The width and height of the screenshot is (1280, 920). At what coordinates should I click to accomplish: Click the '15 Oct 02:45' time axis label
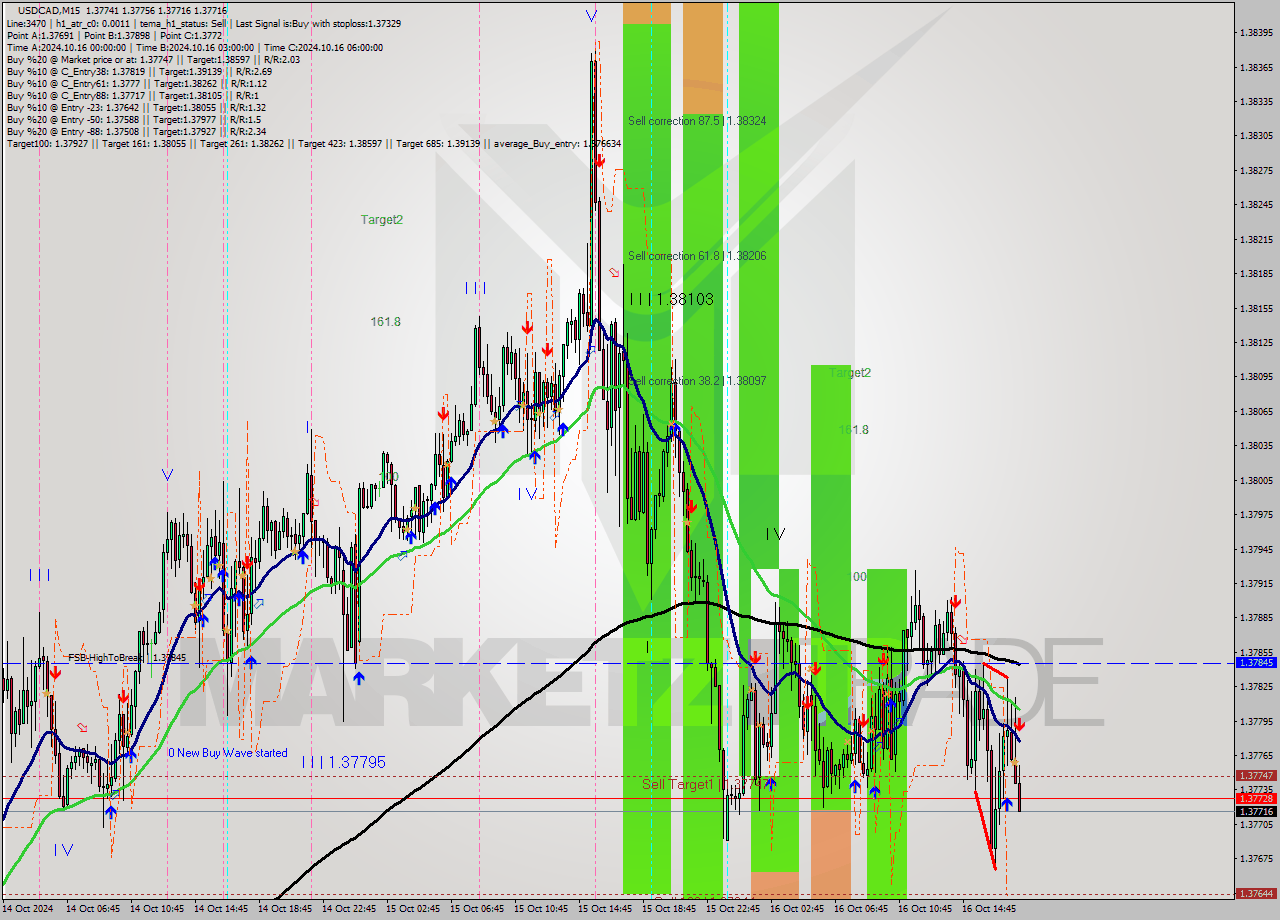coord(413,909)
